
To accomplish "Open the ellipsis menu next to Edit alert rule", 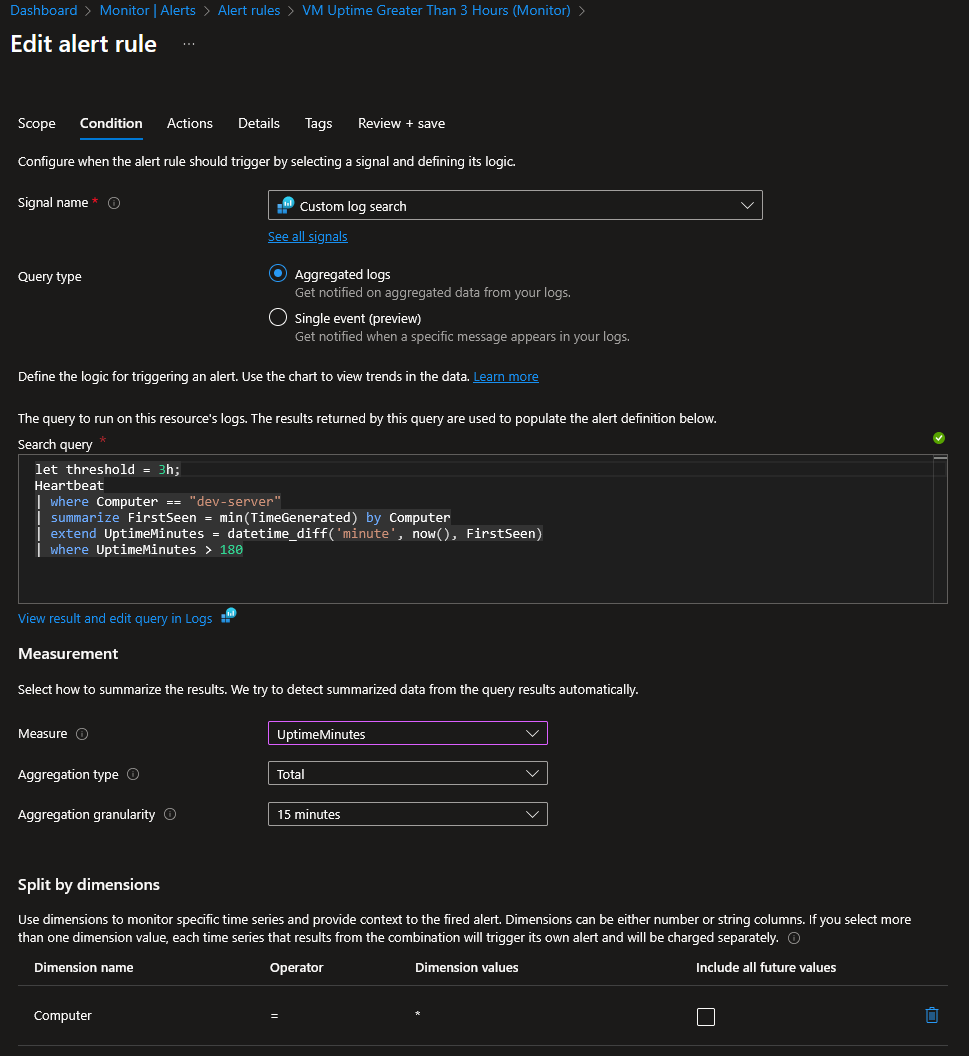I will [x=189, y=44].
